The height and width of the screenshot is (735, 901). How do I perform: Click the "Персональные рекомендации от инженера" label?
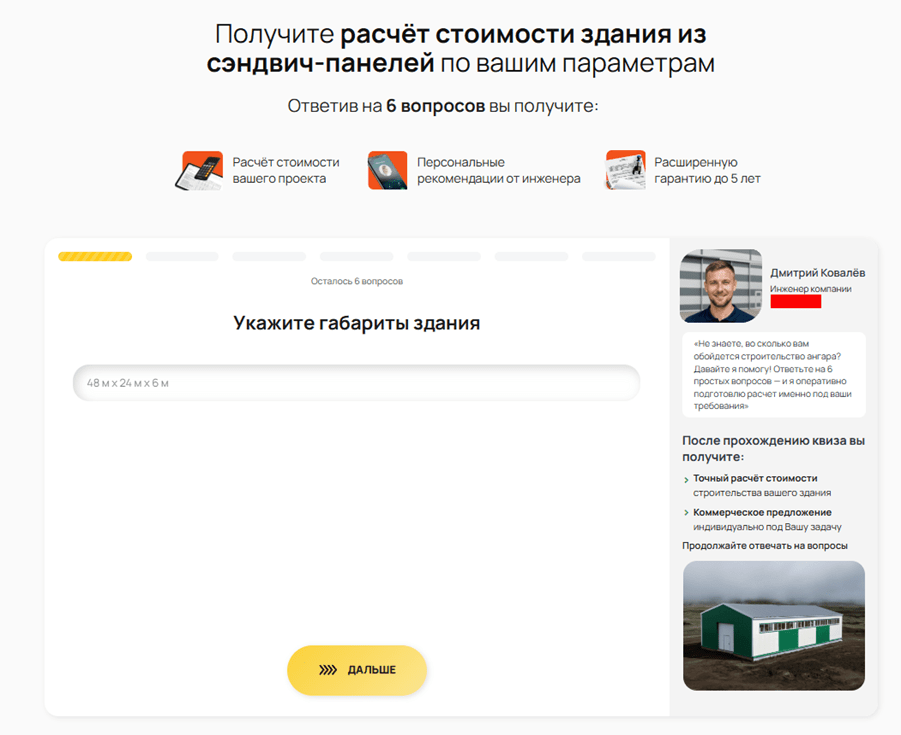click(498, 170)
